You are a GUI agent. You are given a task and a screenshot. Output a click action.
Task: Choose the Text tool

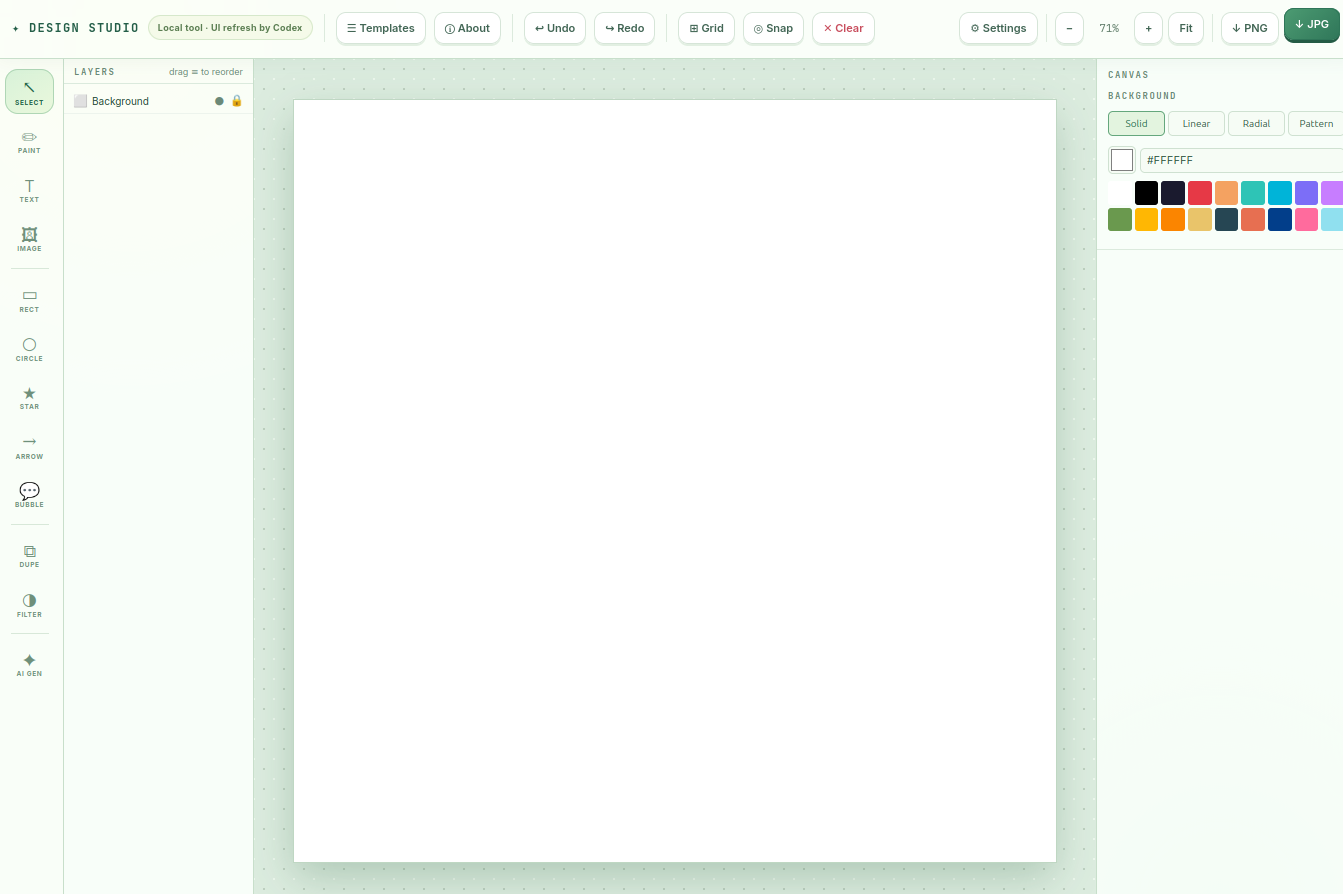click(29, 190)
